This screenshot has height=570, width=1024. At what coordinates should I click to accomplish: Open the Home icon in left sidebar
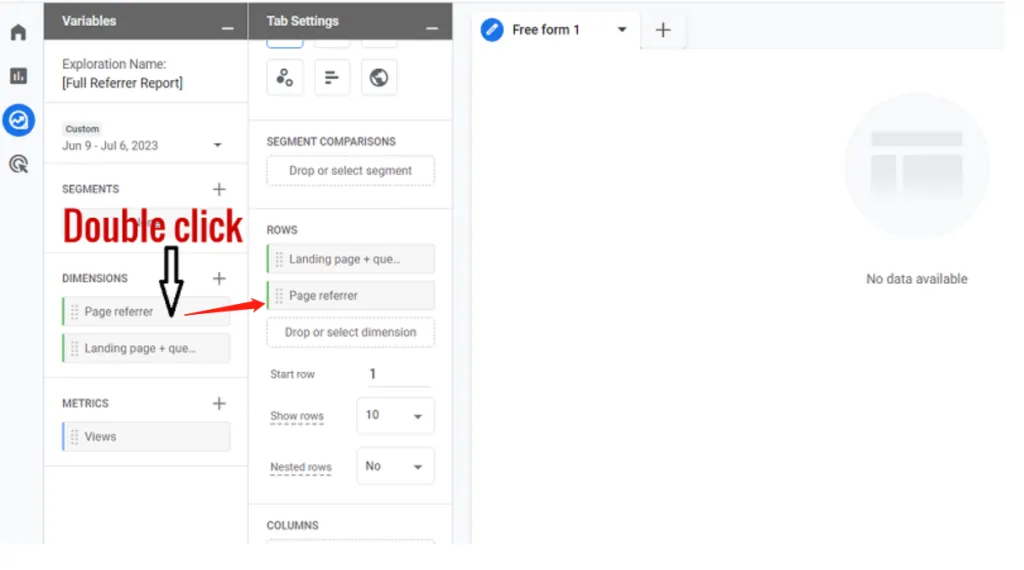[18, 33]
